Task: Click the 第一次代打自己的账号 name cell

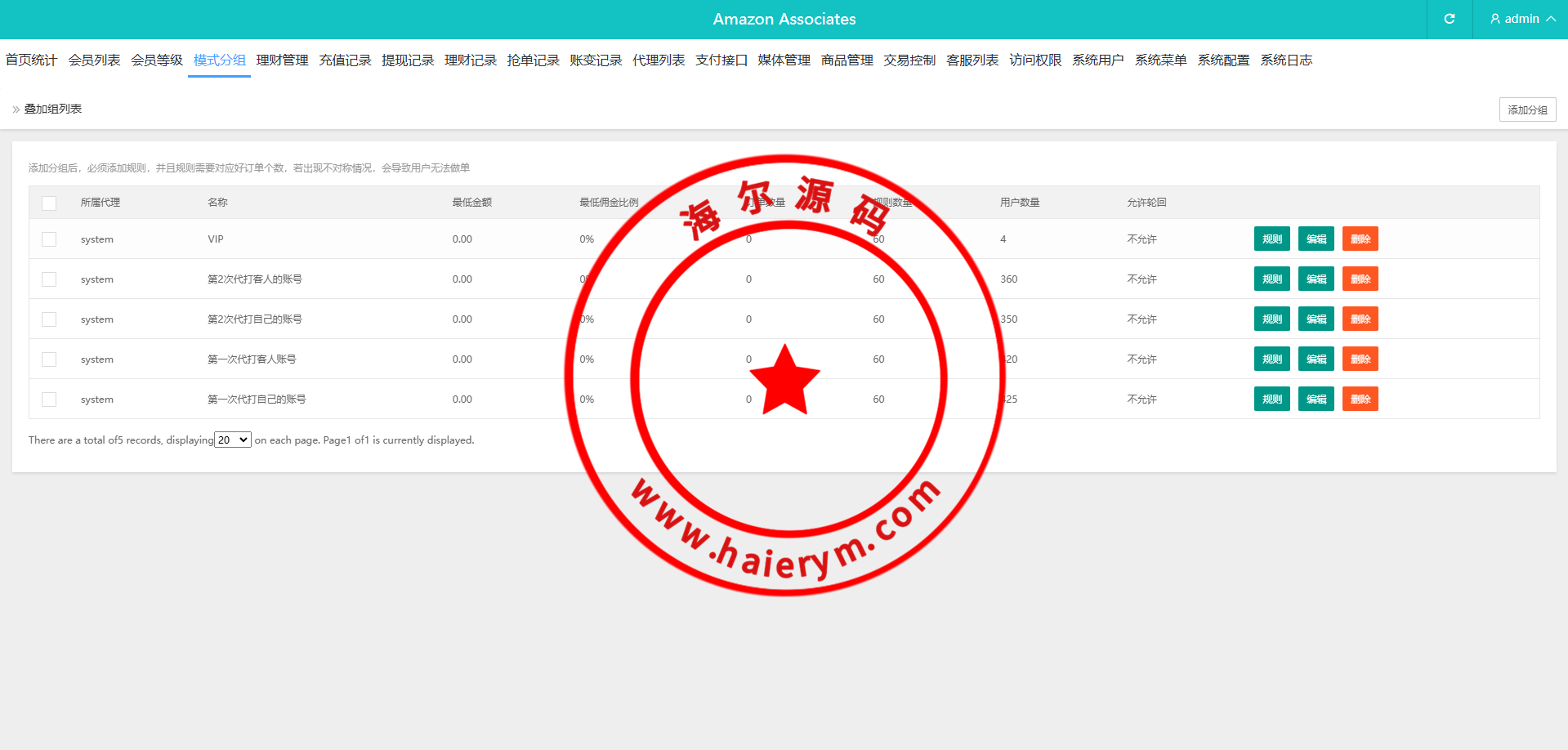Action: (257, 400)
